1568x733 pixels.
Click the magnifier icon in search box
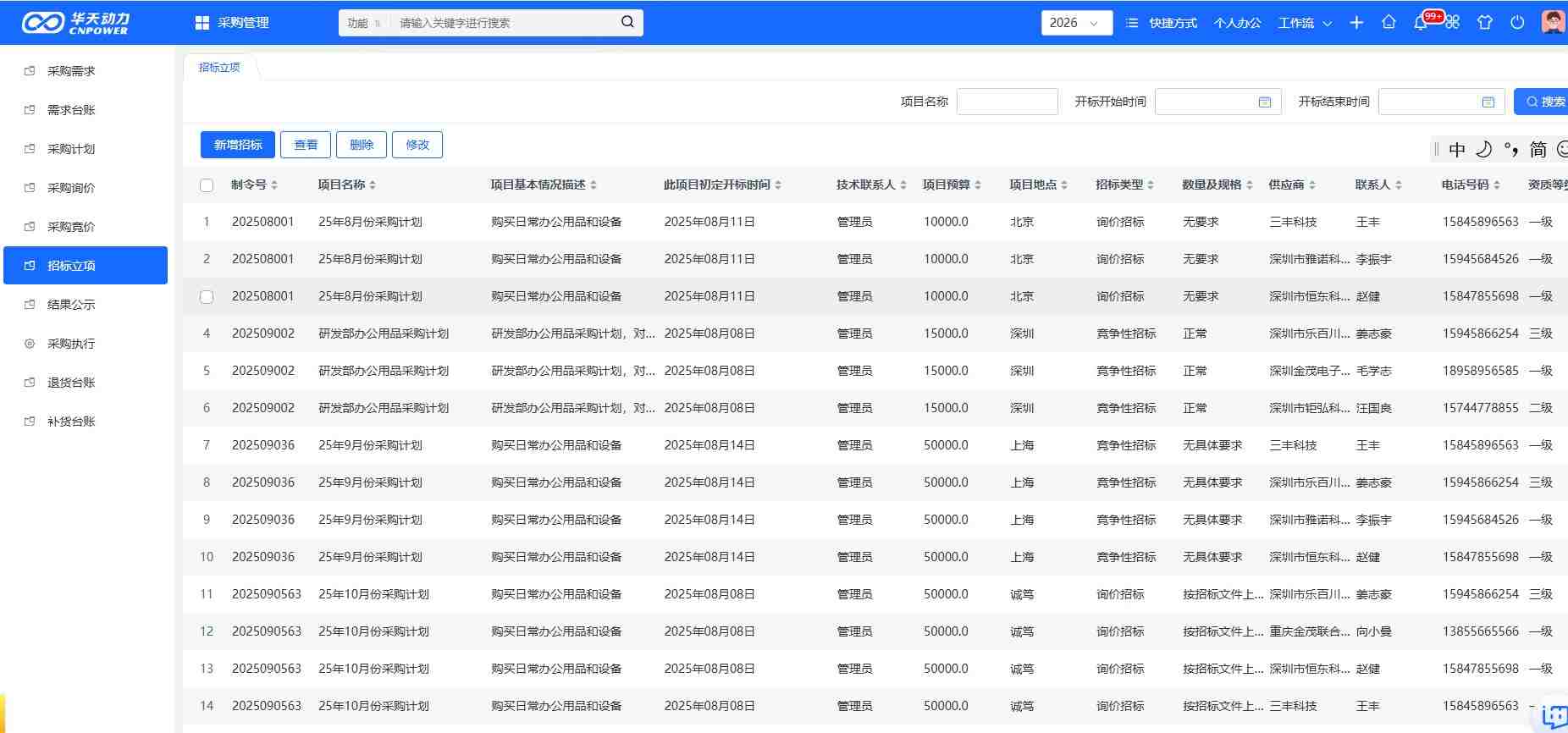[x=627, y=22]
